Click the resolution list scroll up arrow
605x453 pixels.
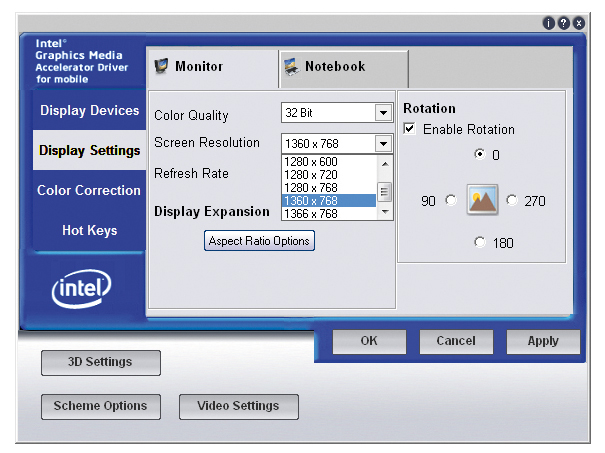click(x=385, y=164)
